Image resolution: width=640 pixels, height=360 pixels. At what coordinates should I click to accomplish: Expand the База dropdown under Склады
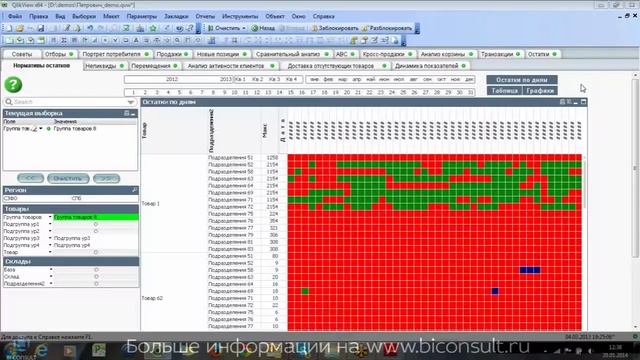[51, 269]
